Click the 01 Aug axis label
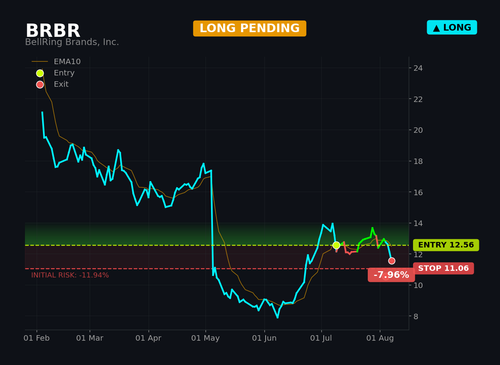 (x=380, y=338)
